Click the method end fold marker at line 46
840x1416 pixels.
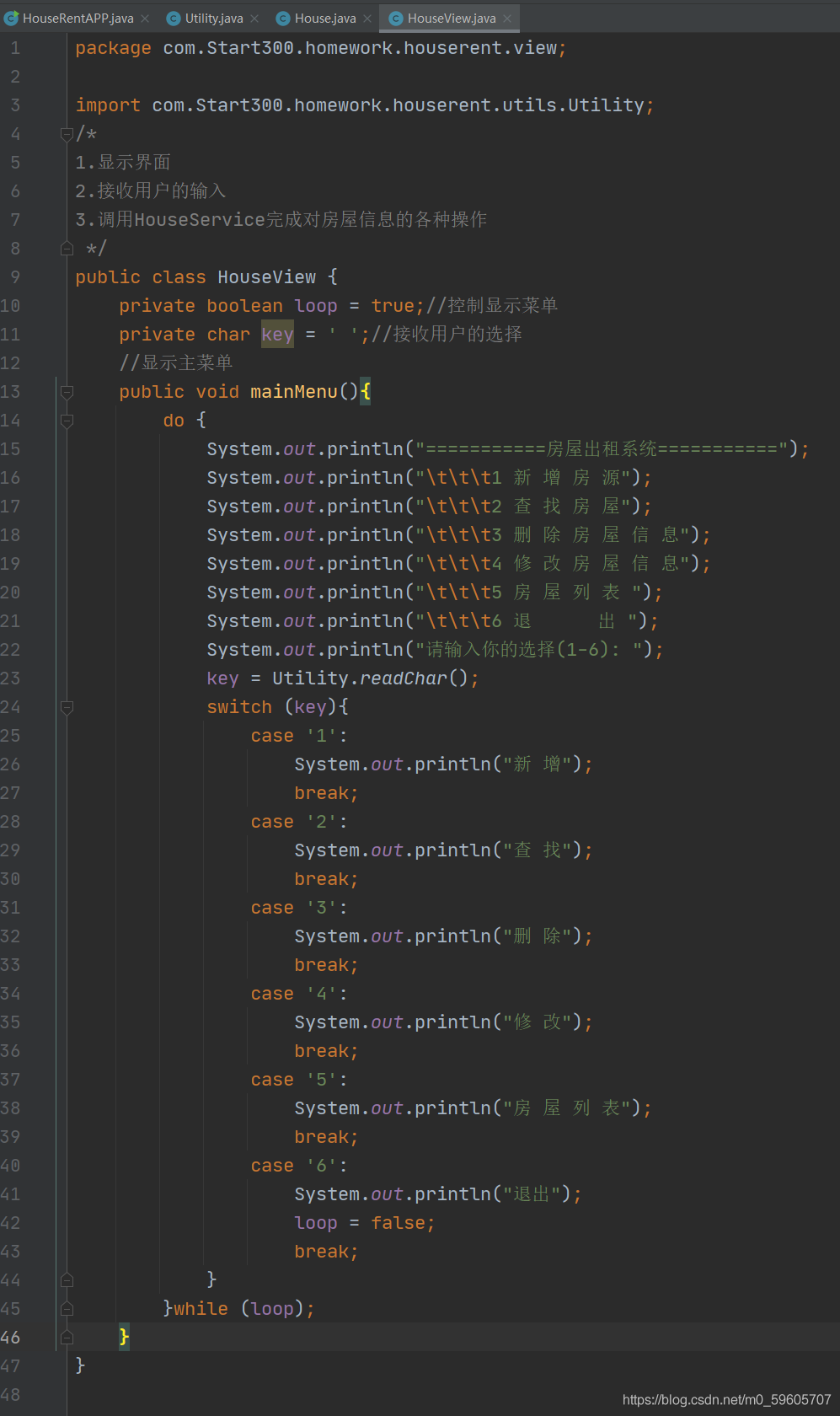tap(67, 1337)
